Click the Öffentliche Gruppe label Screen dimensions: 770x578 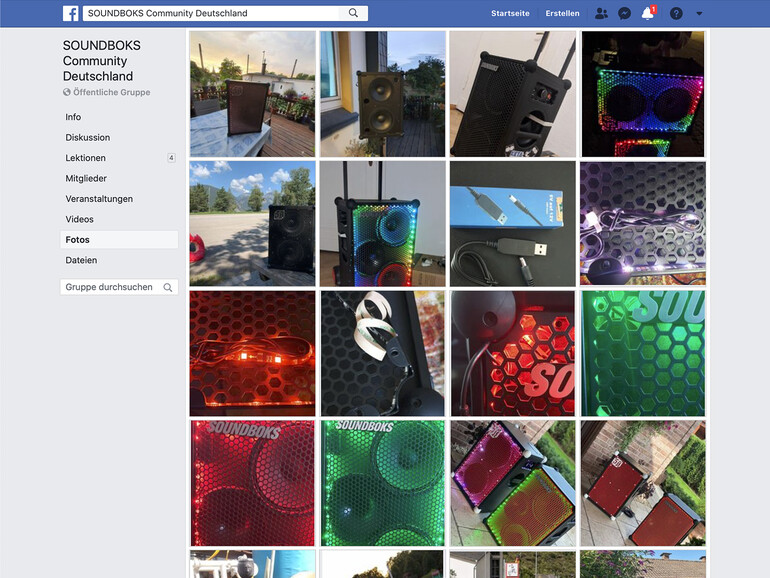coord(111,92)
